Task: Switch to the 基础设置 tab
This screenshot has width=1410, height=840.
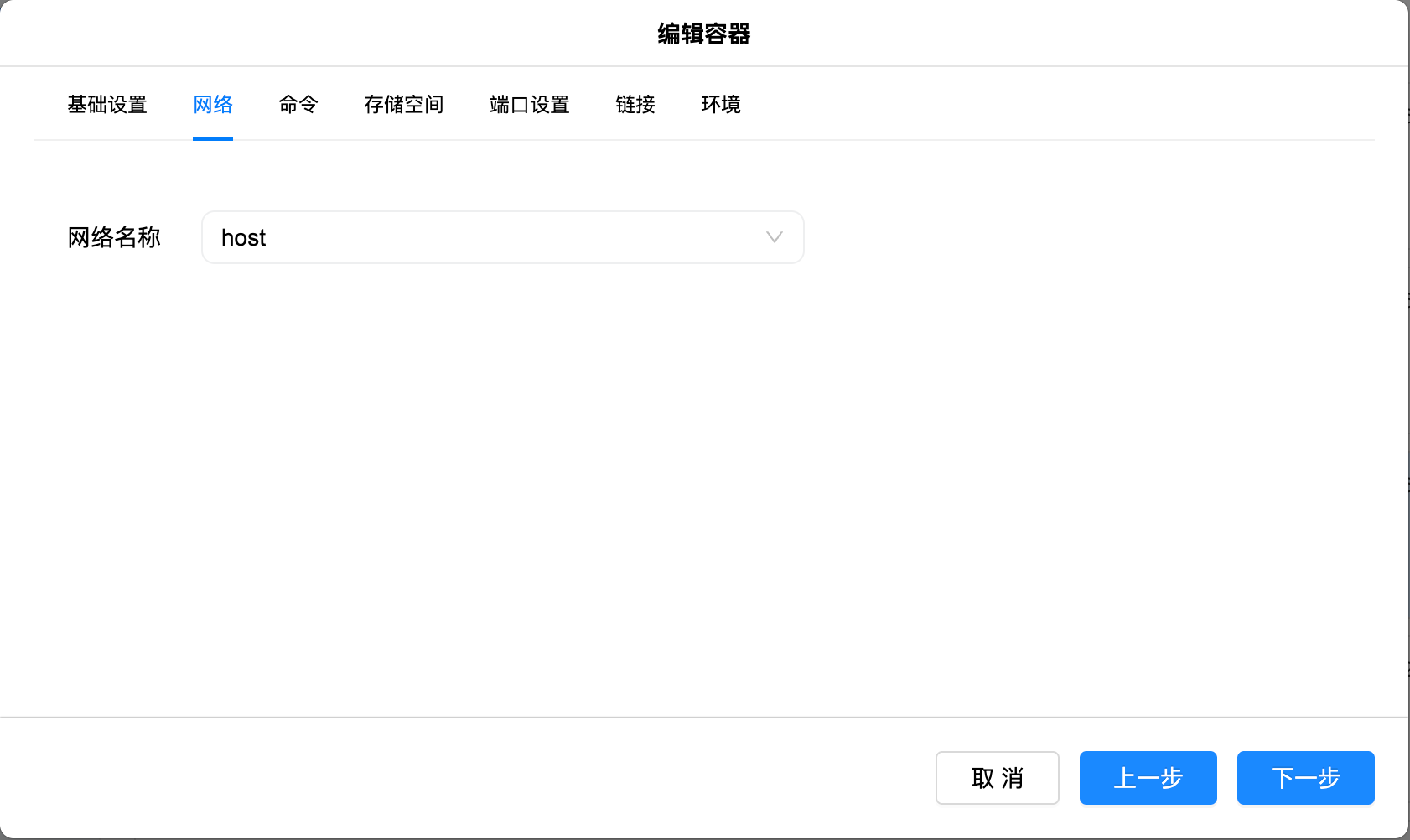Action: pos(107,104)
